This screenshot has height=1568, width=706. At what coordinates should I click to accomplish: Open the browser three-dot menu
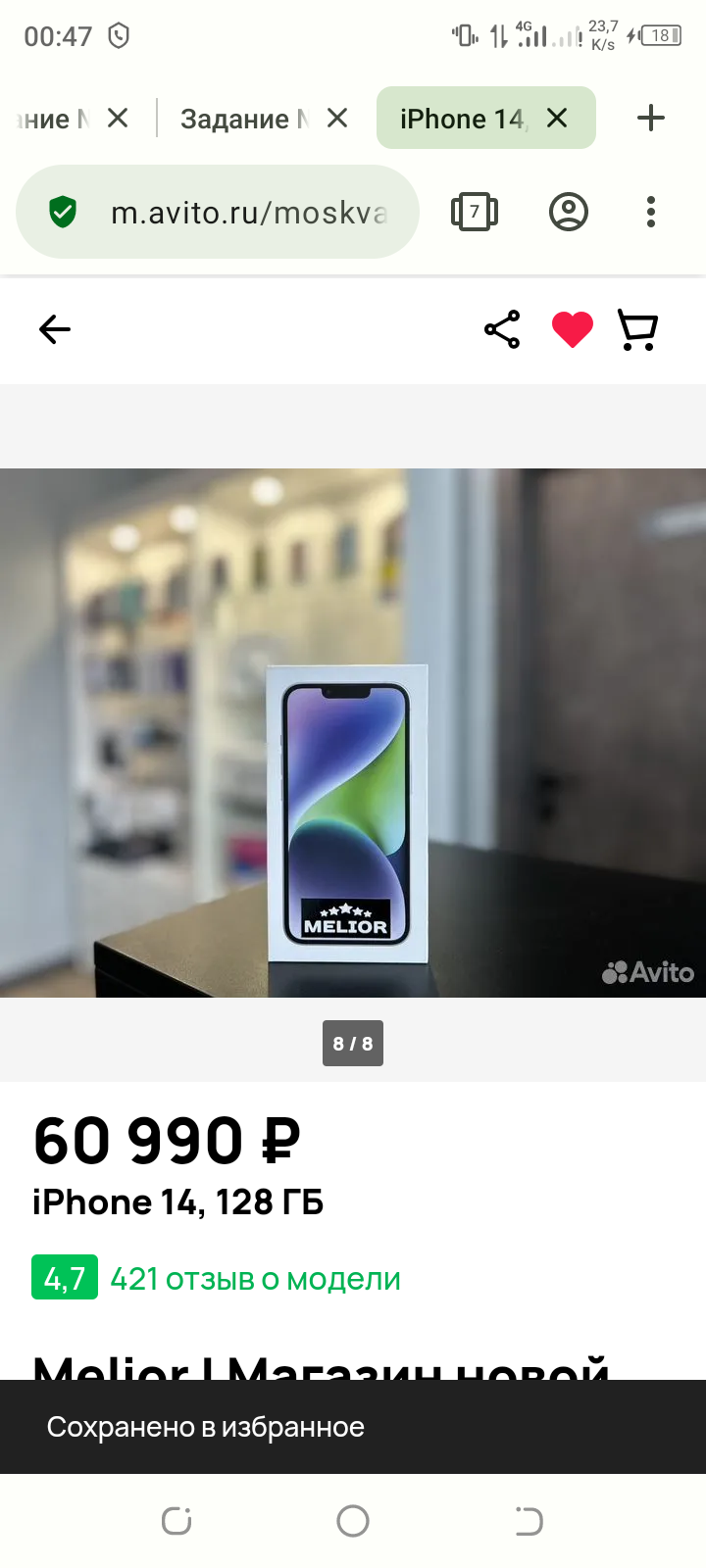click(x=651, y=212)
